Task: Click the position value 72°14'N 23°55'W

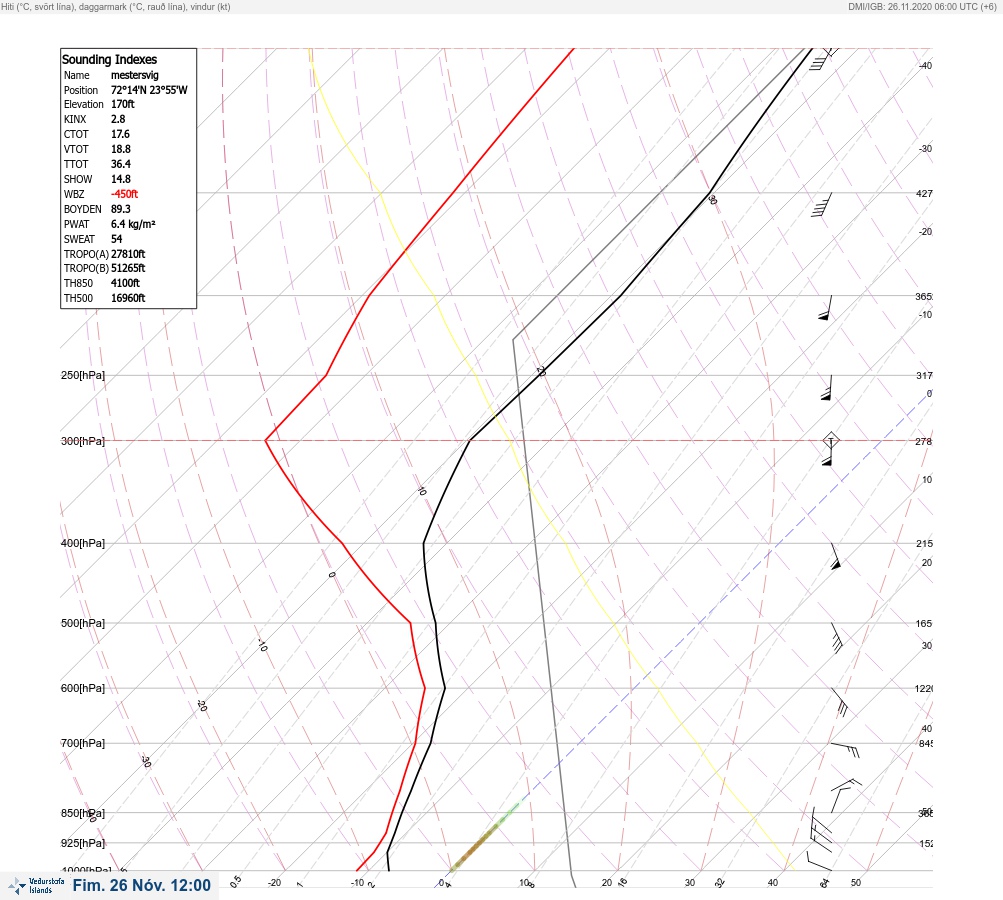Action: click(x=149, y=90)
